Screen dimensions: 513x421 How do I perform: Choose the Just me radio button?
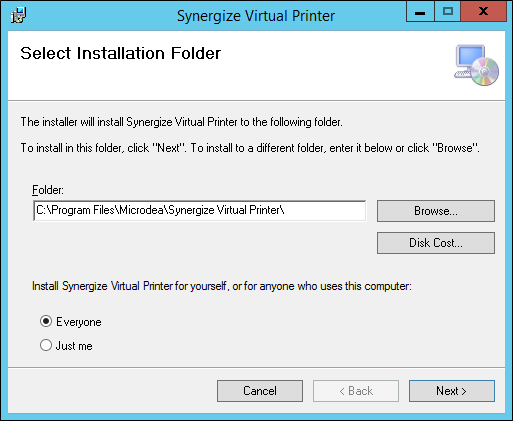pos(46,345)
